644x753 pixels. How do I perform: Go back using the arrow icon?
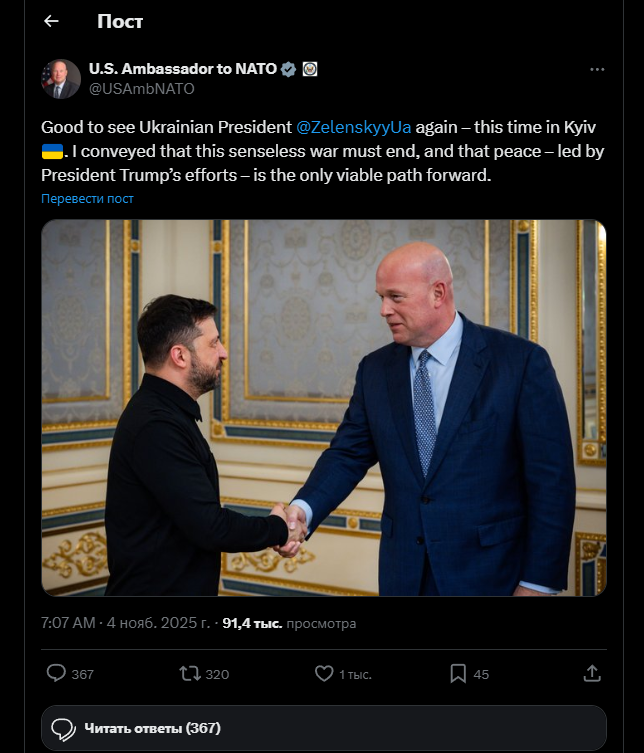click(x=51, y=21)
